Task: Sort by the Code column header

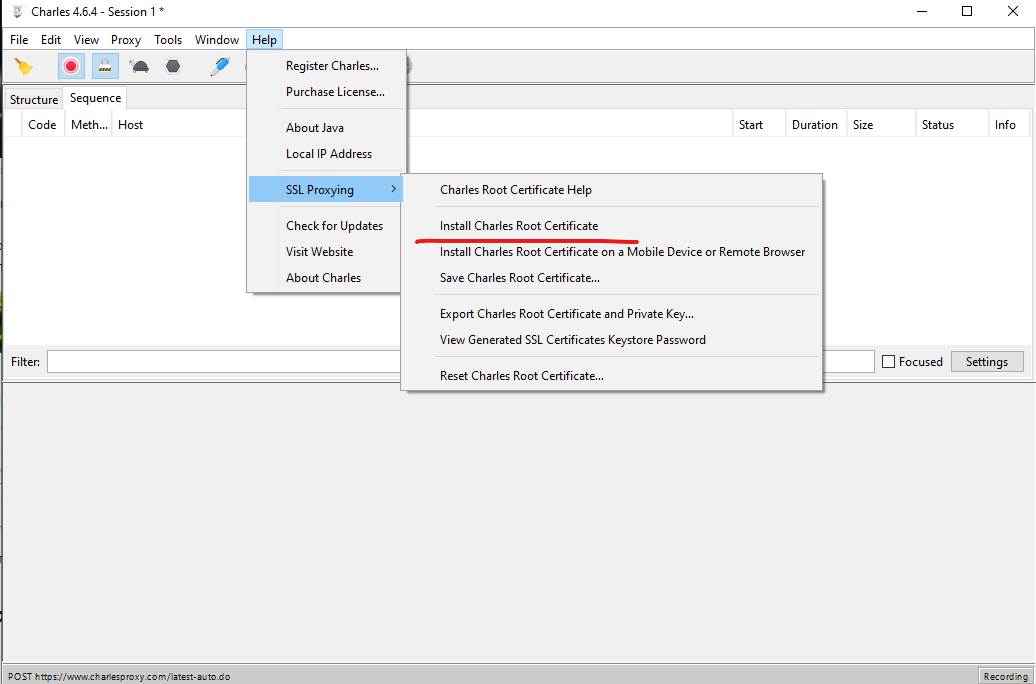Action: pyautogui.click(x=42, y=124)
